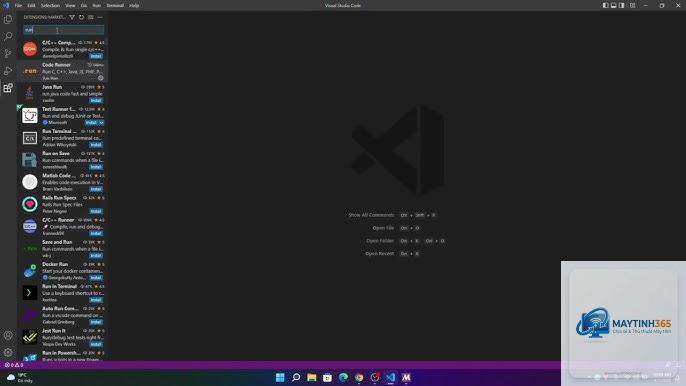The width and height of the screenshot is (686, 386).
Task: Open the Search view in activity bar
Action: [x=8, y=36]
